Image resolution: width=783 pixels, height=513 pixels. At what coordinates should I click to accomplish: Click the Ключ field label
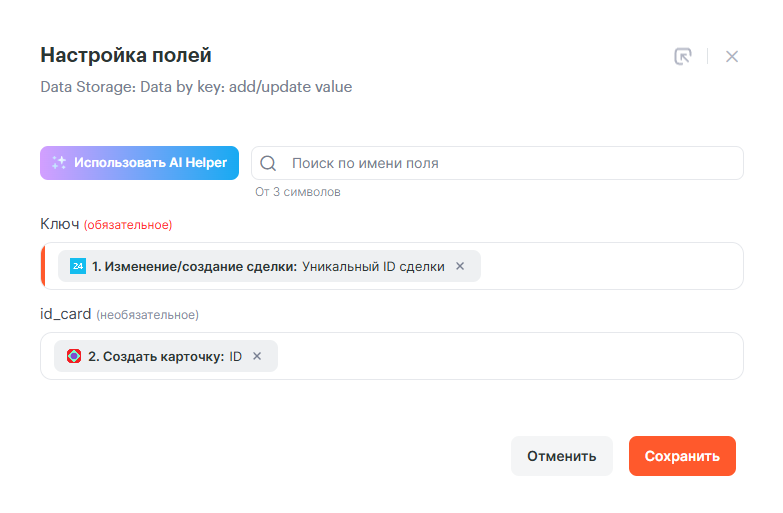pyautogui.click(x=59, y=224)
